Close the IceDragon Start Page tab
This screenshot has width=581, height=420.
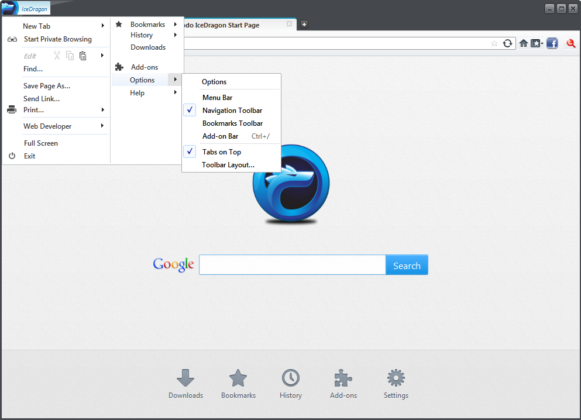[289, 24]
